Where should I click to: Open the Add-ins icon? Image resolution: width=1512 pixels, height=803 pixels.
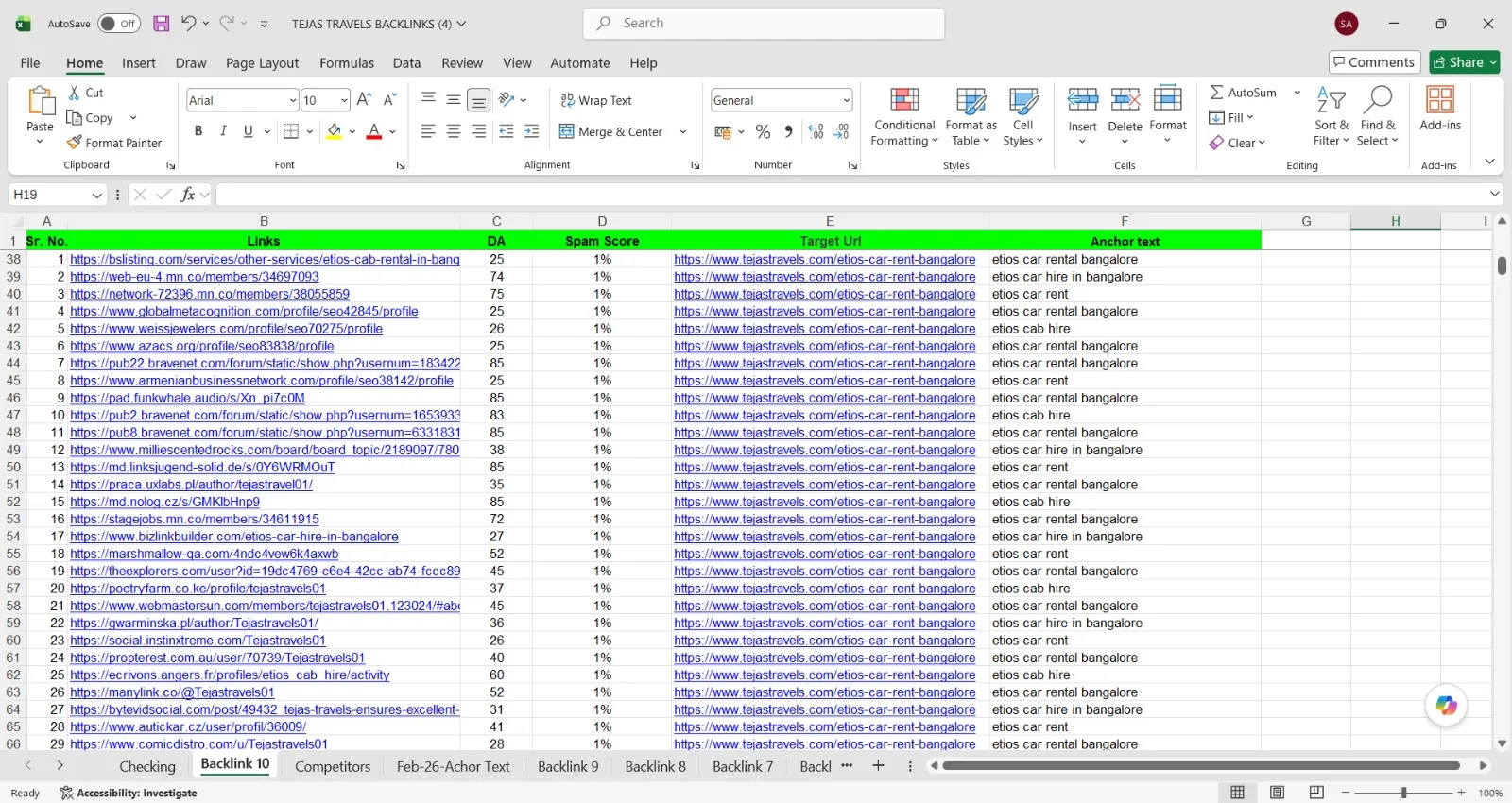pyautogui.click(x=1440, y=109)
